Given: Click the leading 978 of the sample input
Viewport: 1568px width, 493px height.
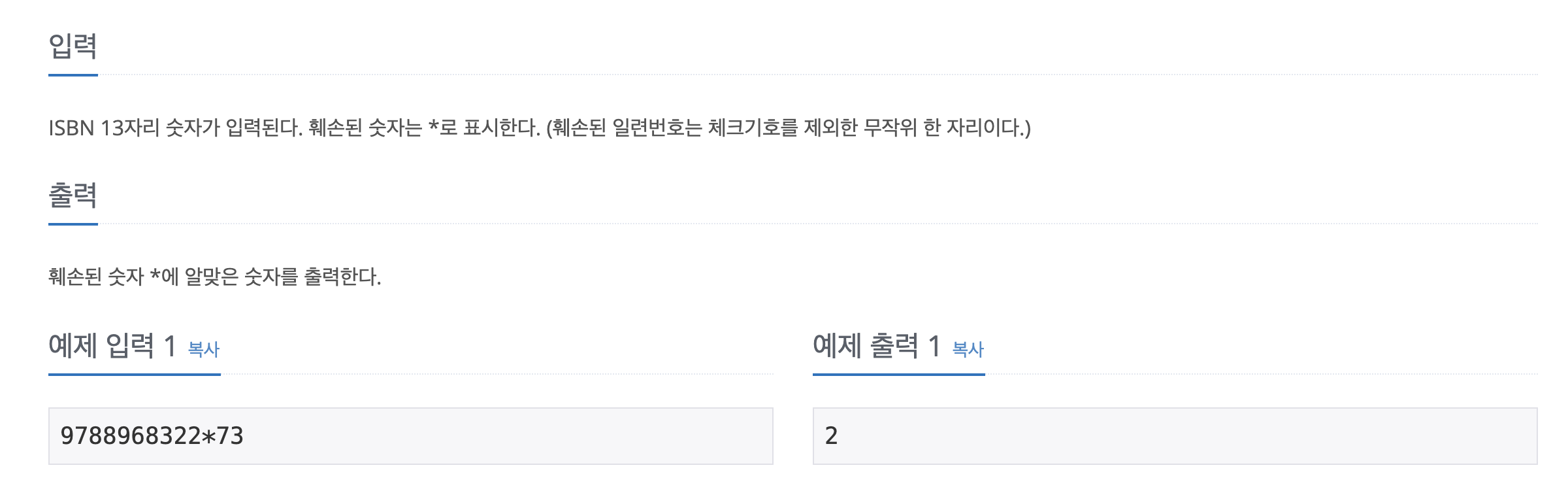Looking at the screenshot, I should coord(80,436).
